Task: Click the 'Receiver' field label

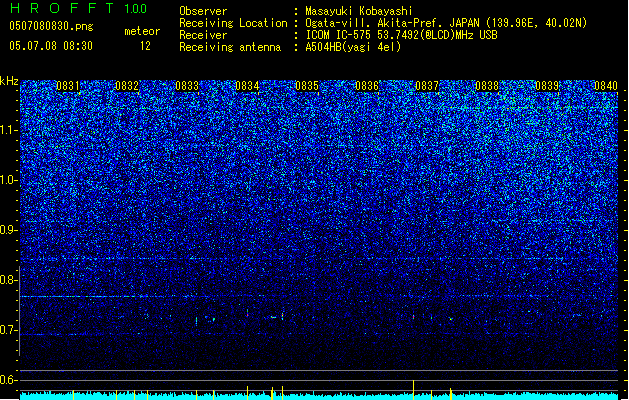Action: tap(203, 35)
